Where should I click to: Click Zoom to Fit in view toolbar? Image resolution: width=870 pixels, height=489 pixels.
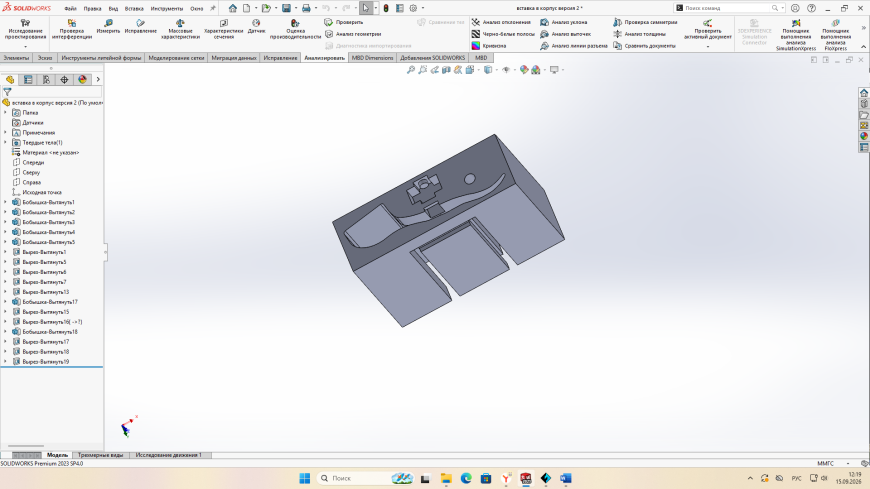pos(411,70)
